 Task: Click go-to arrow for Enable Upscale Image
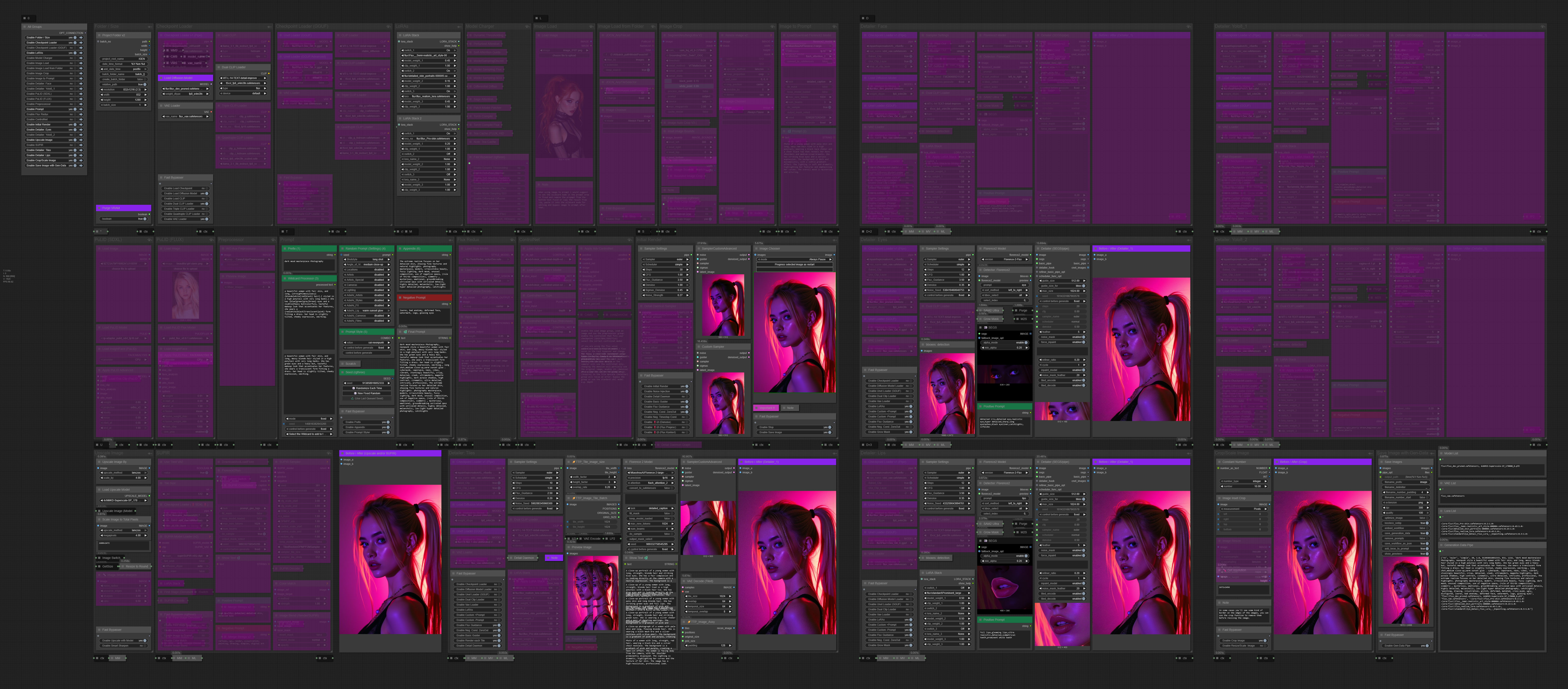pos(81,140)
